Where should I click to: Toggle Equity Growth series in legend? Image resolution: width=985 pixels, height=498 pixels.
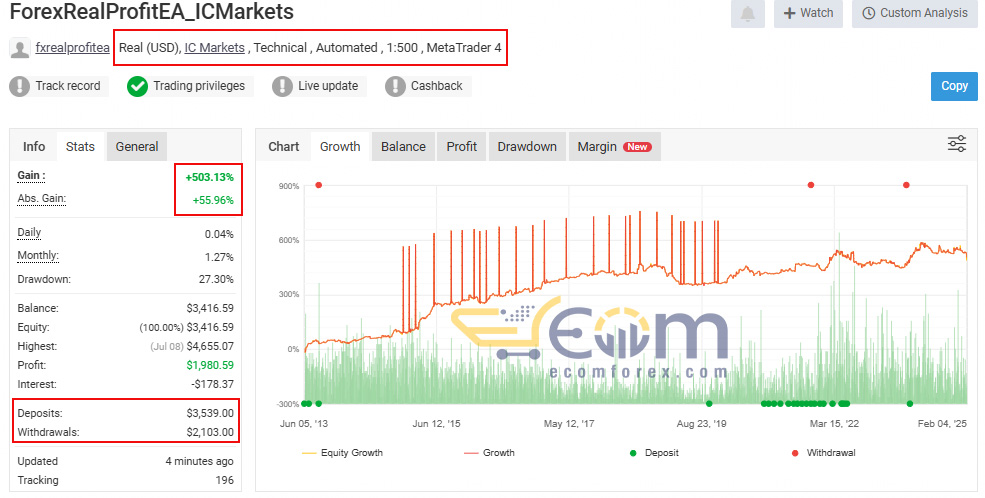[342, 453]
